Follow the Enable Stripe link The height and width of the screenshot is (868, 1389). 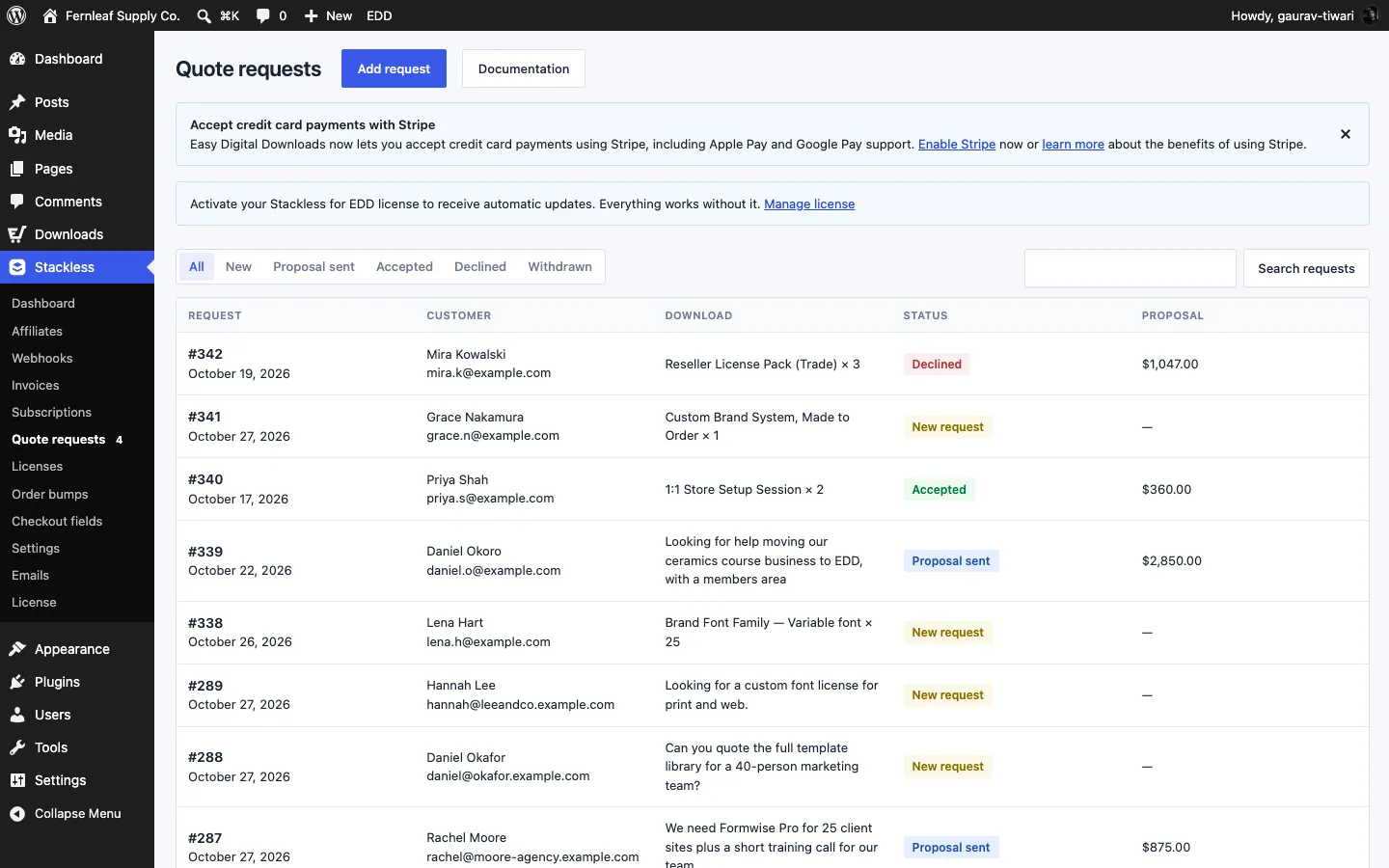click(x=957, y=144)
